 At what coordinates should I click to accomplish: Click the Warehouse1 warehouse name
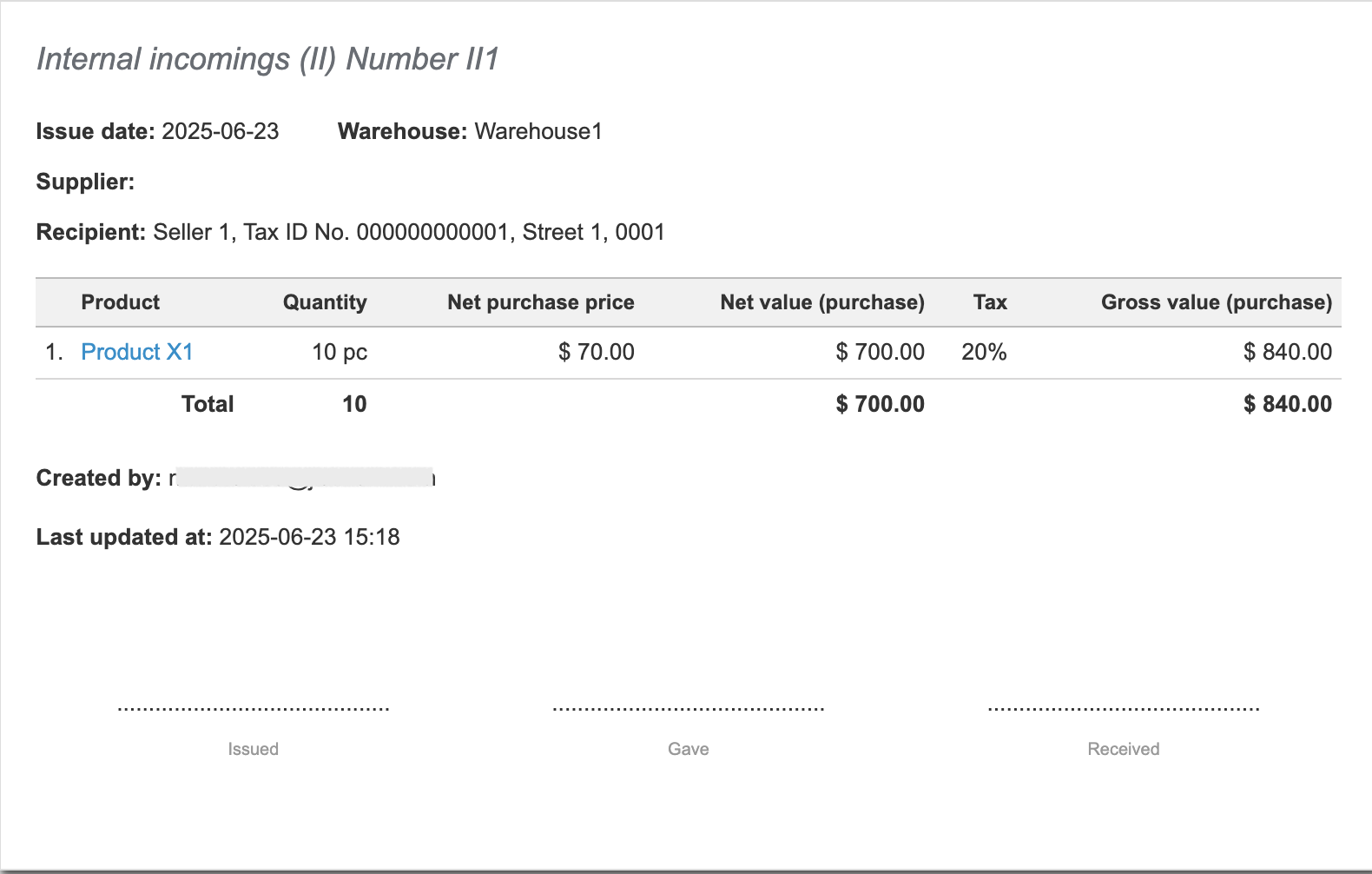point(538,131)
